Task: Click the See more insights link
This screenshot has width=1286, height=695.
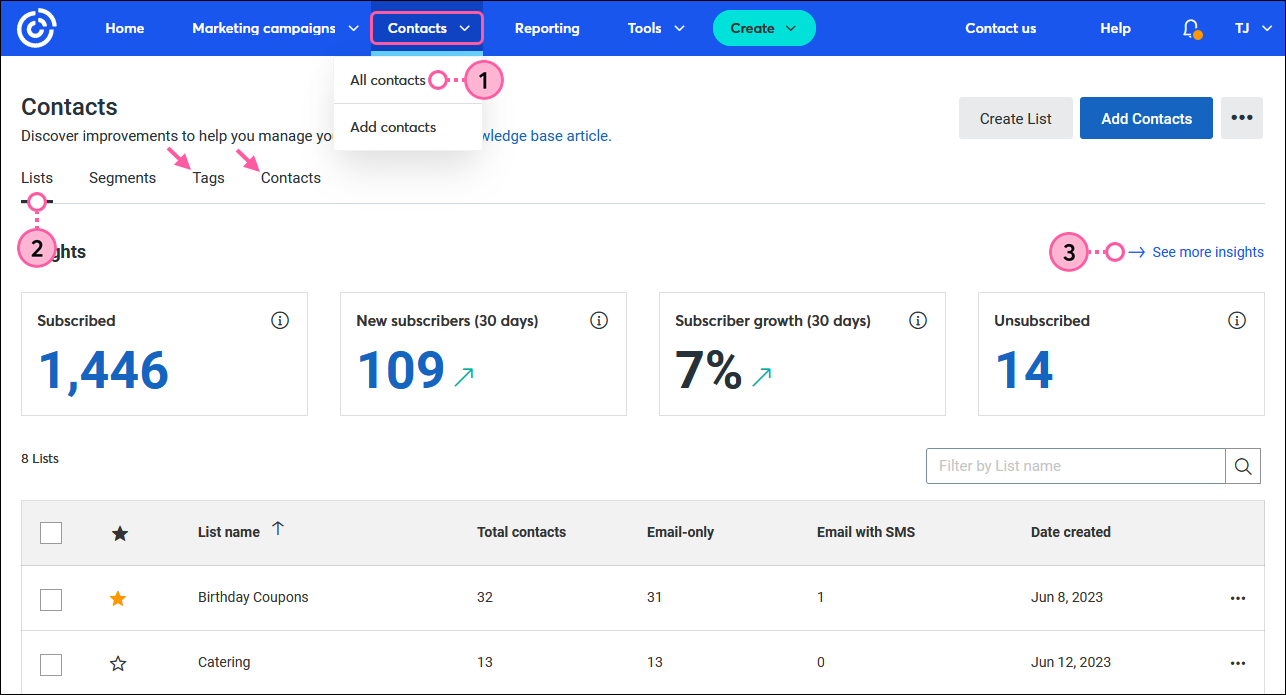Action: 1207,251
